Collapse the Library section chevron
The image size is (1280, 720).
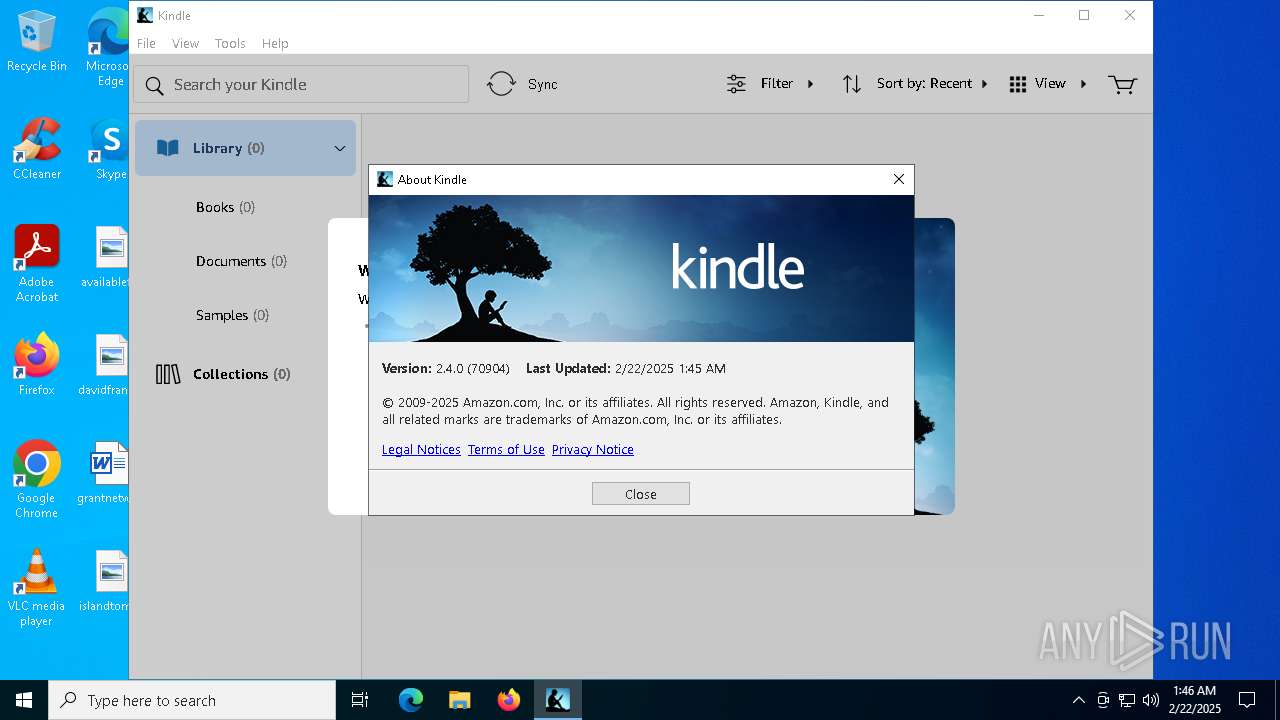(x=340, y=148)
